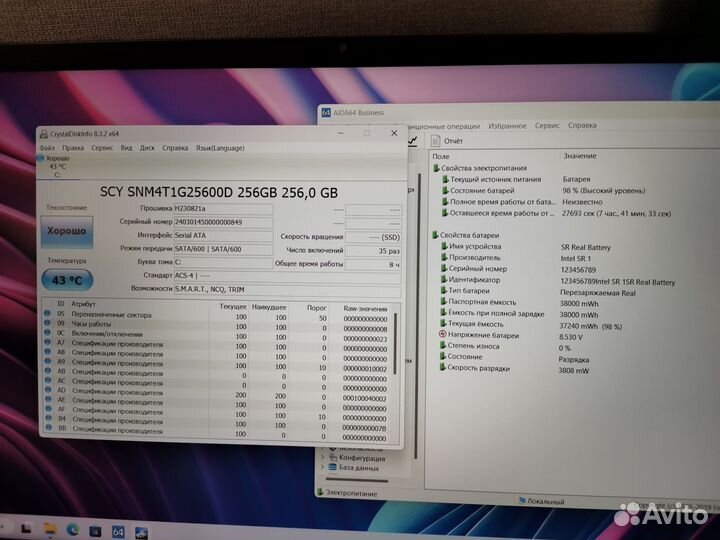Click the blue status dot for attribute AD
720x540 pixels.
pos(48,389)
